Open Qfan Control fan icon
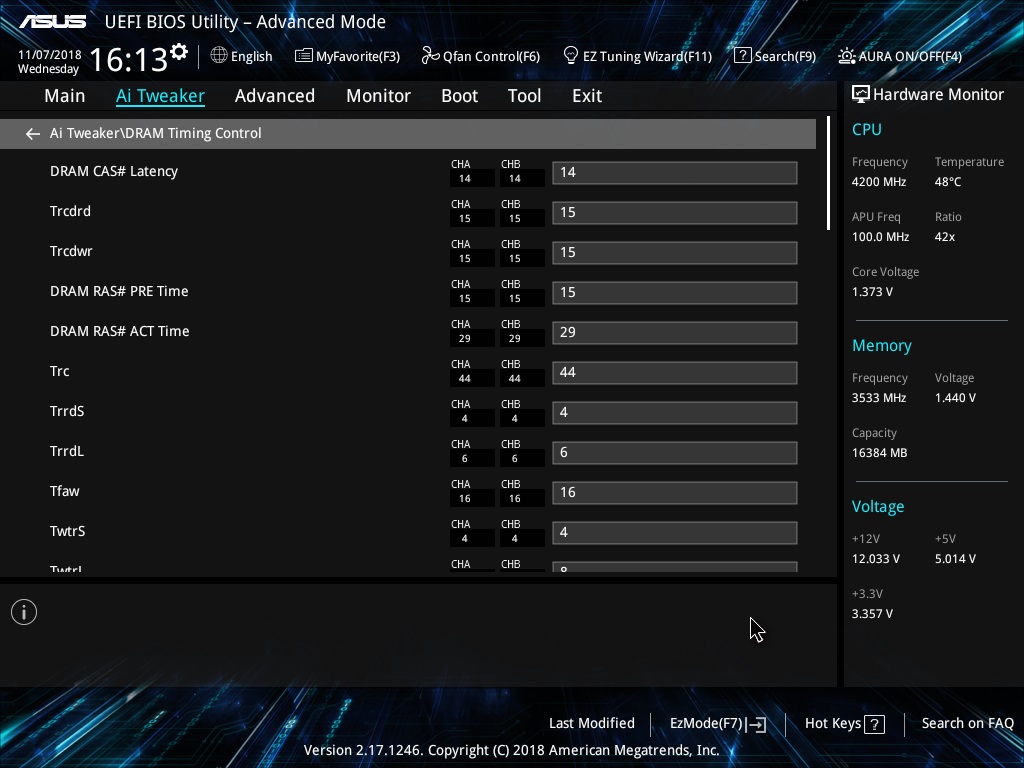This screenshot has height=768, width=1024. [x=430, y=56]
